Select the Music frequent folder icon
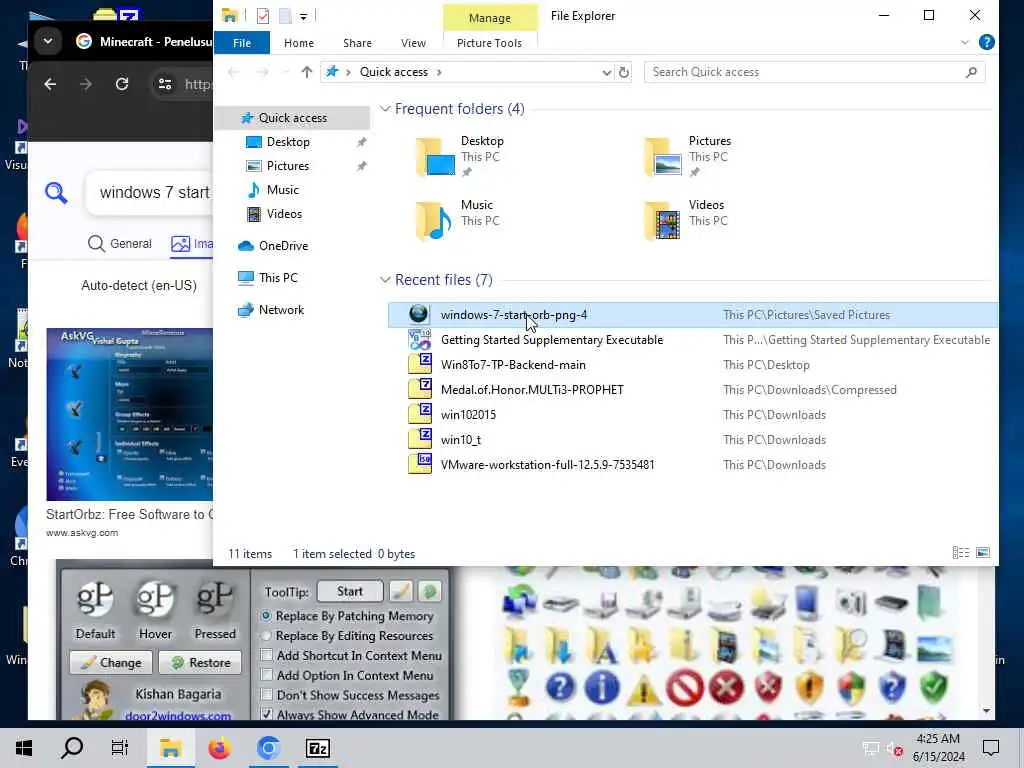 [435, 221]
